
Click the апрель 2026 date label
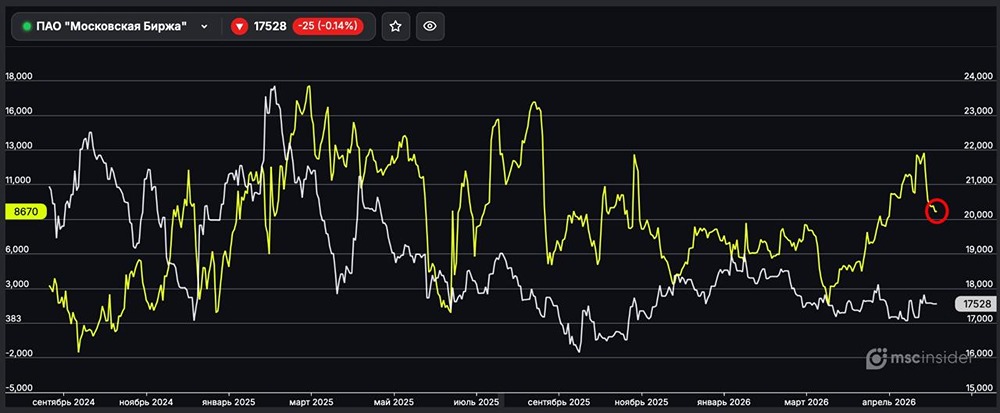click(888, 403)
